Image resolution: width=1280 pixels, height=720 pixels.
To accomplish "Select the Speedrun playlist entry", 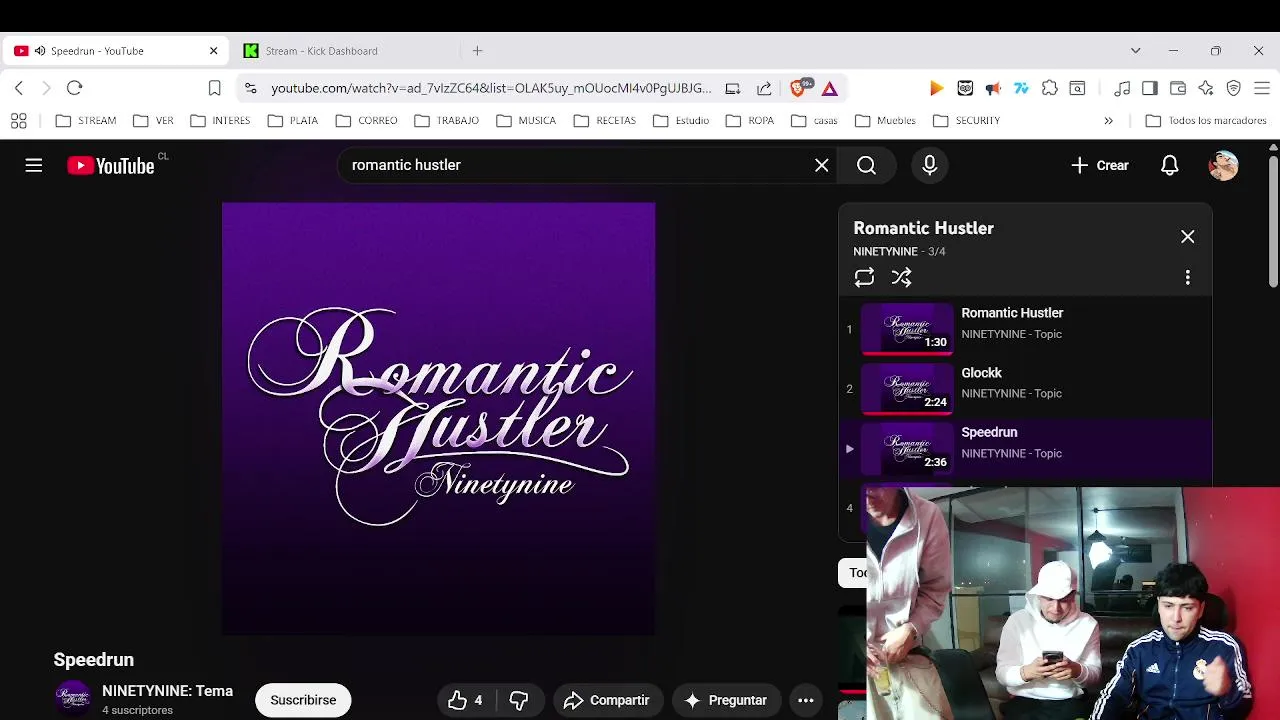I will click(1025, 448).
